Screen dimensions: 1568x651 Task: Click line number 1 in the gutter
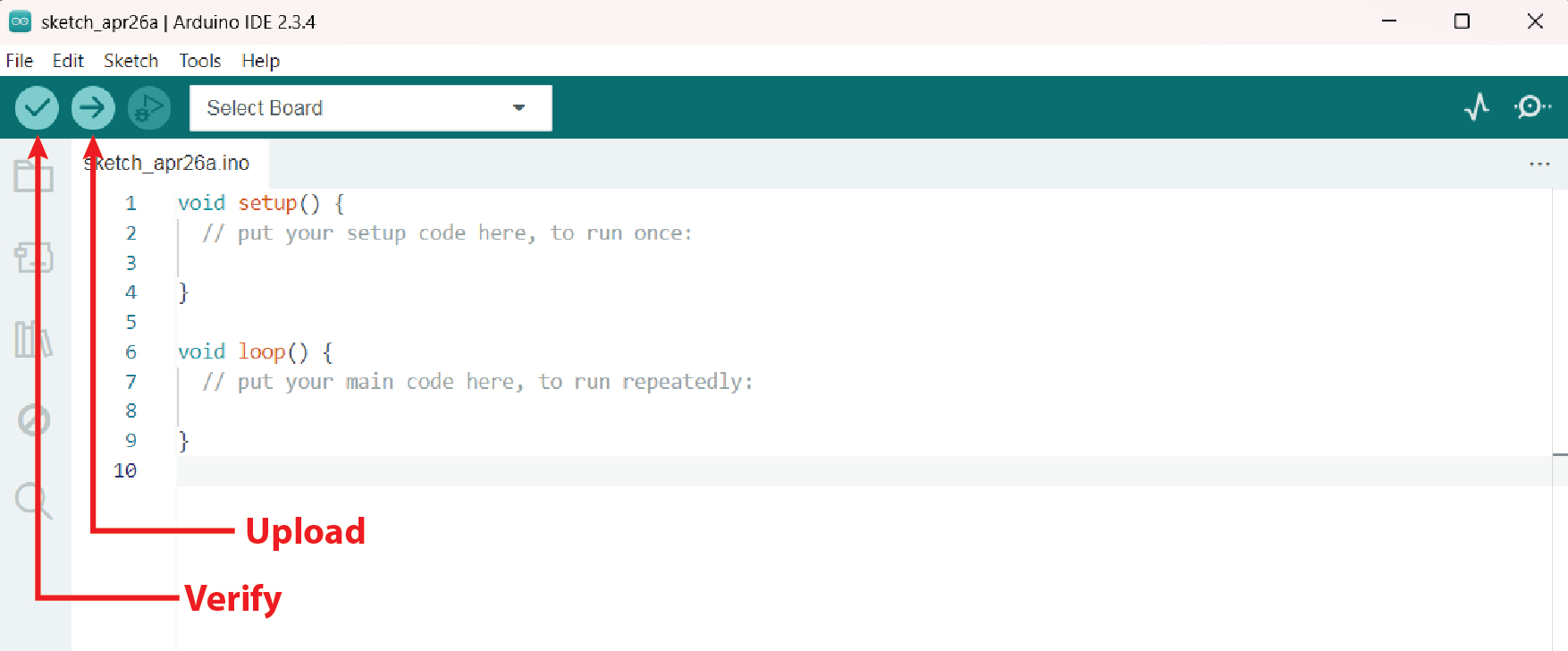coord(131,203)
